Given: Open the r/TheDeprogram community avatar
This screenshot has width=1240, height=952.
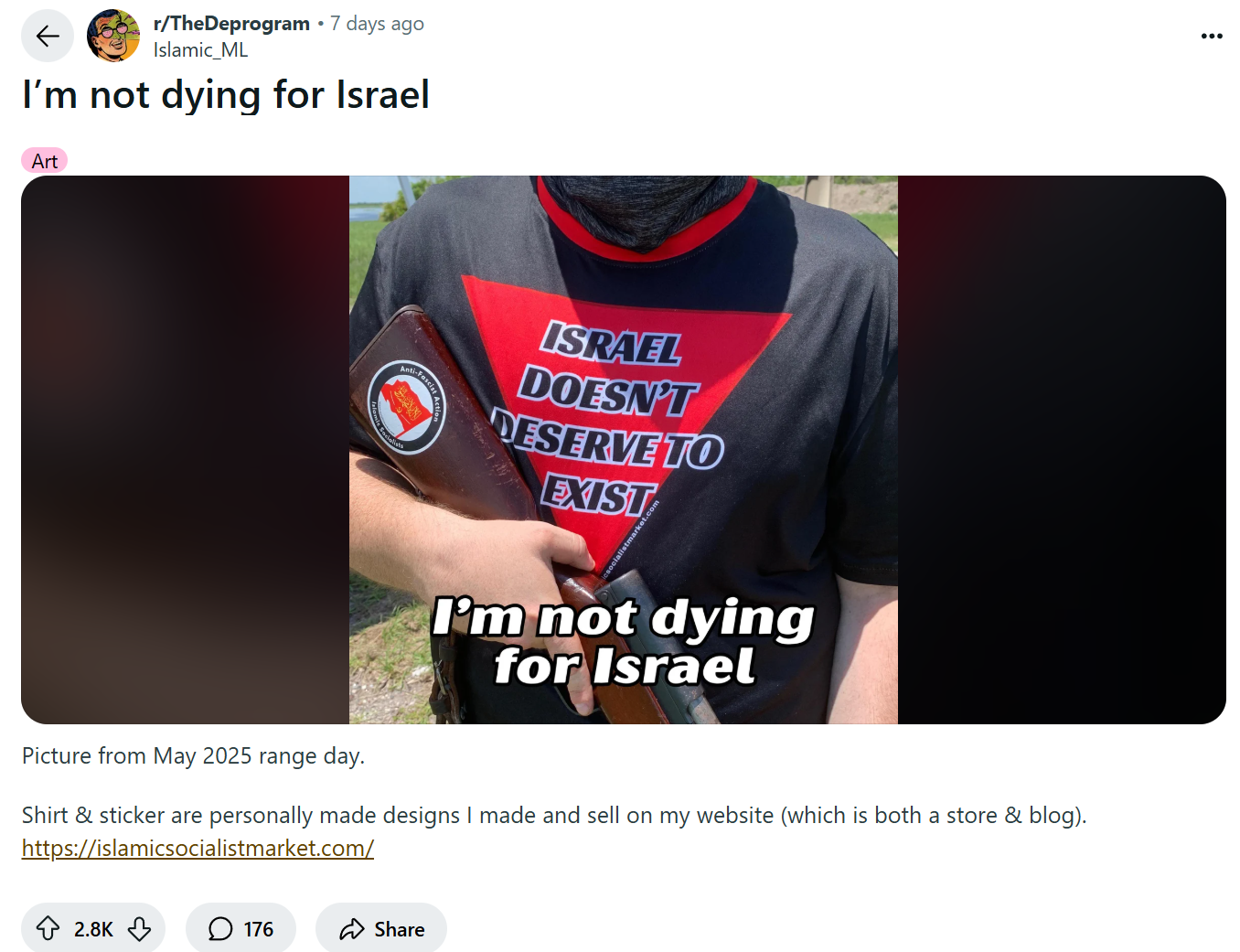Looking at the screenshot, I should click(x=113, y=36).
